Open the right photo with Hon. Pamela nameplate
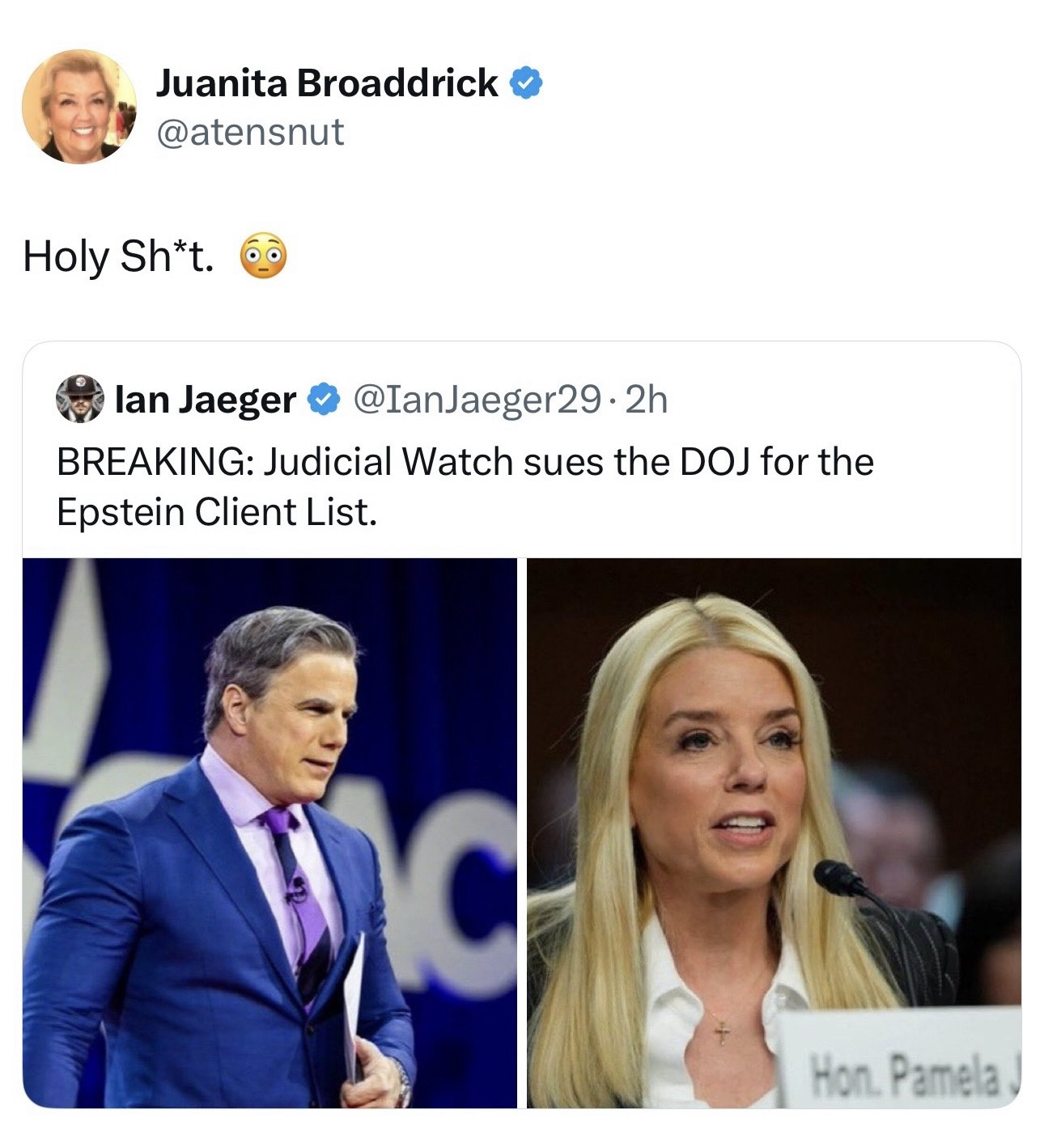The height and width of the screenshot is (1148, 1044). 774,832
